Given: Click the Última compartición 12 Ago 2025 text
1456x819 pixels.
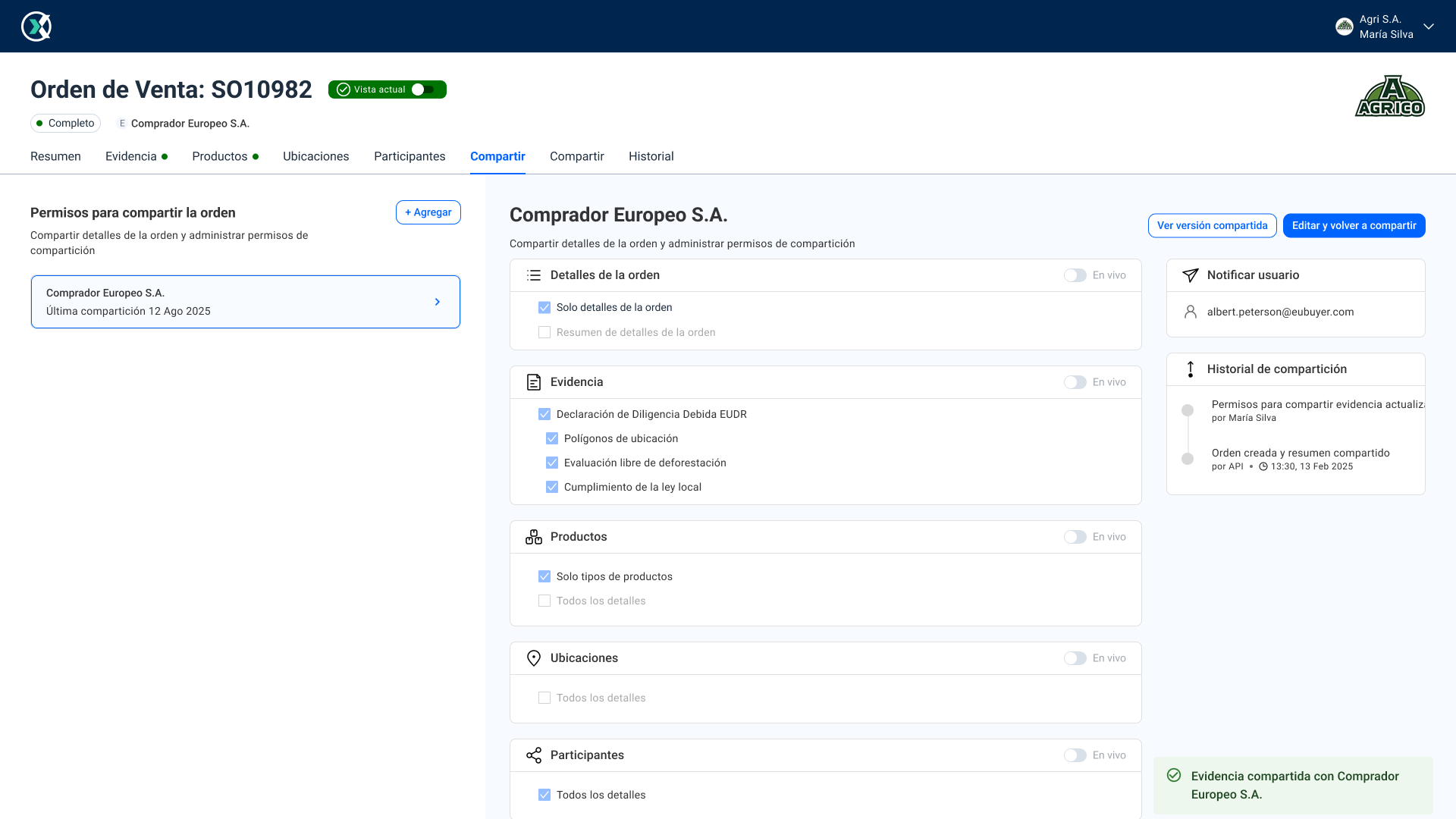Looking at the screenshot, I should [x=128, y=311].
